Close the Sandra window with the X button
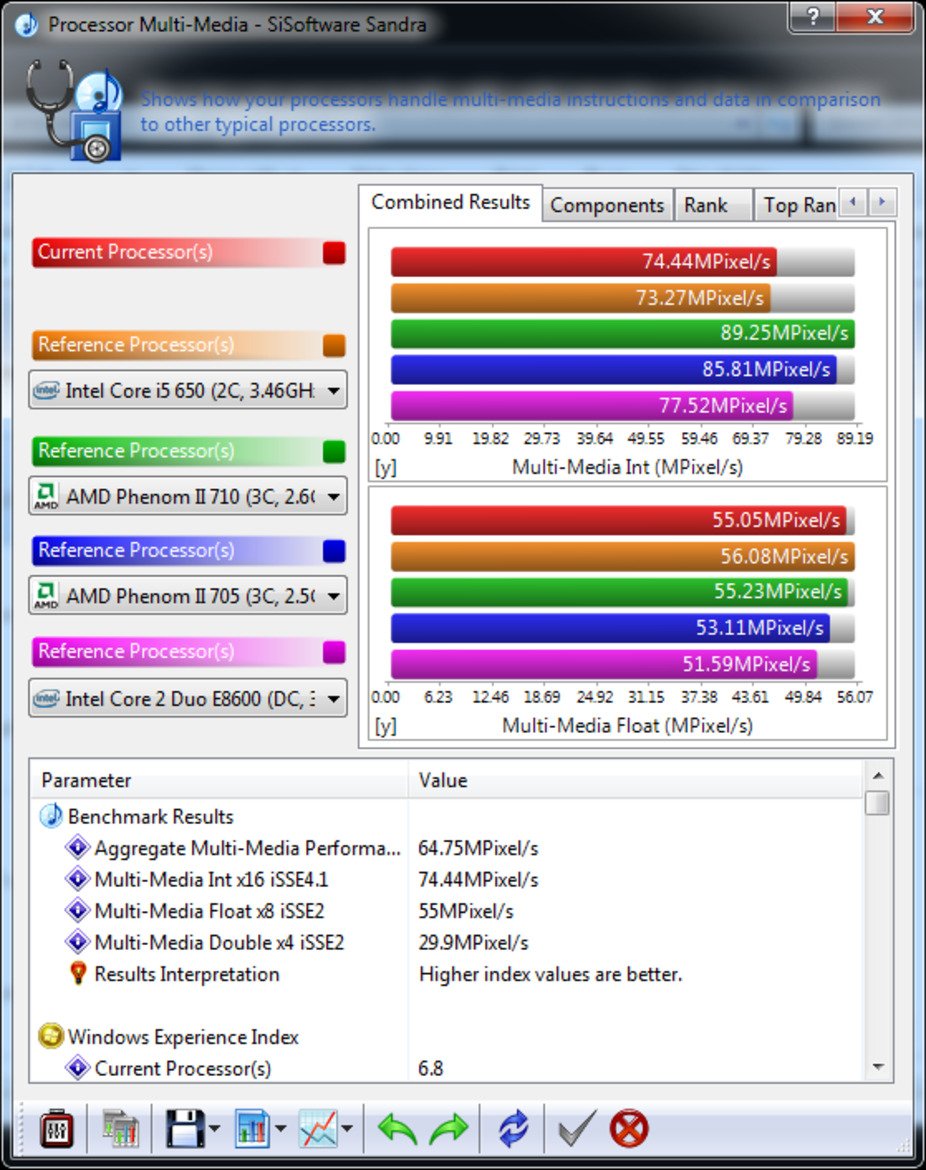 click(x=875, y=16)
